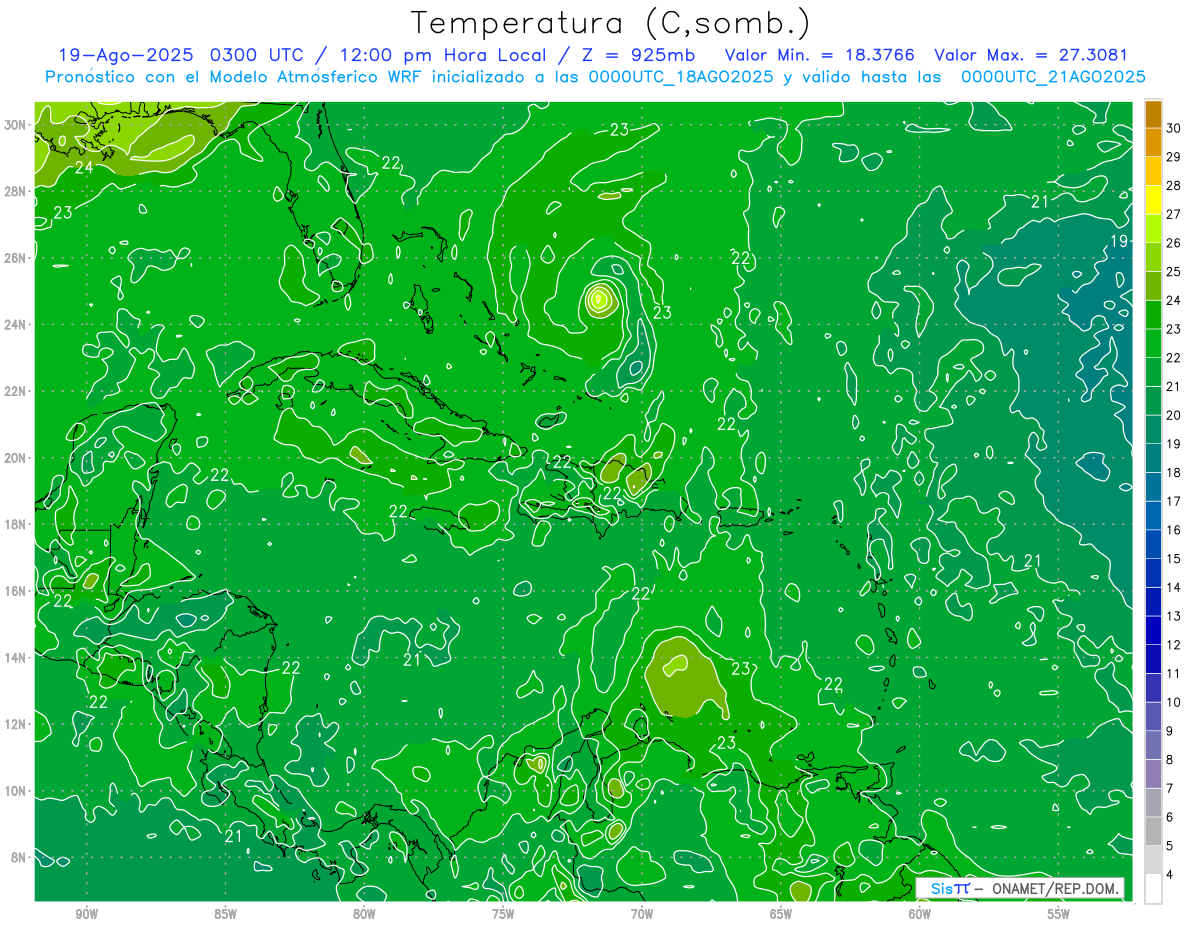Click the gray color scale segment between 5 and 6

(1153, 831)
